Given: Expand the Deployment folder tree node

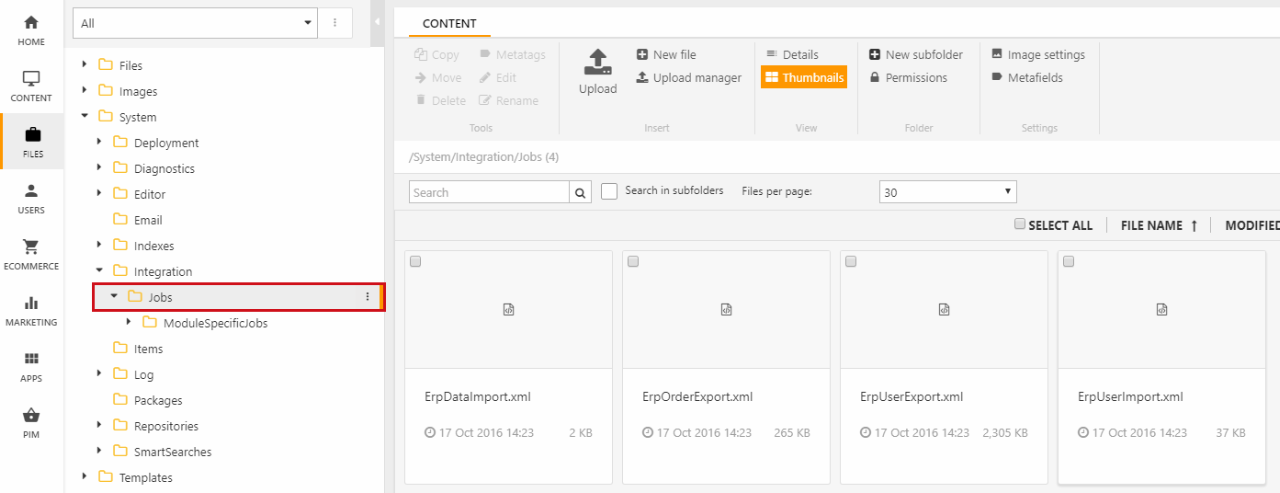Looking at the screenshot, I should 100,143.
